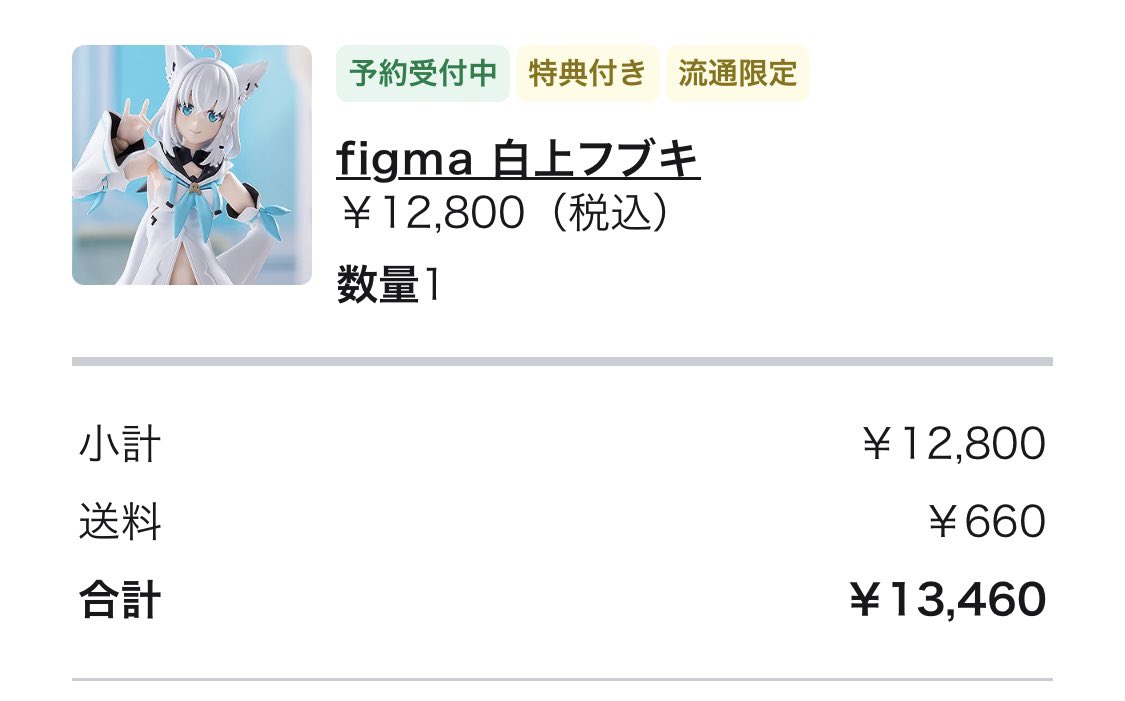1125x701 pixels.
Task: Select the quantity value 1
Action: (432, 287)
